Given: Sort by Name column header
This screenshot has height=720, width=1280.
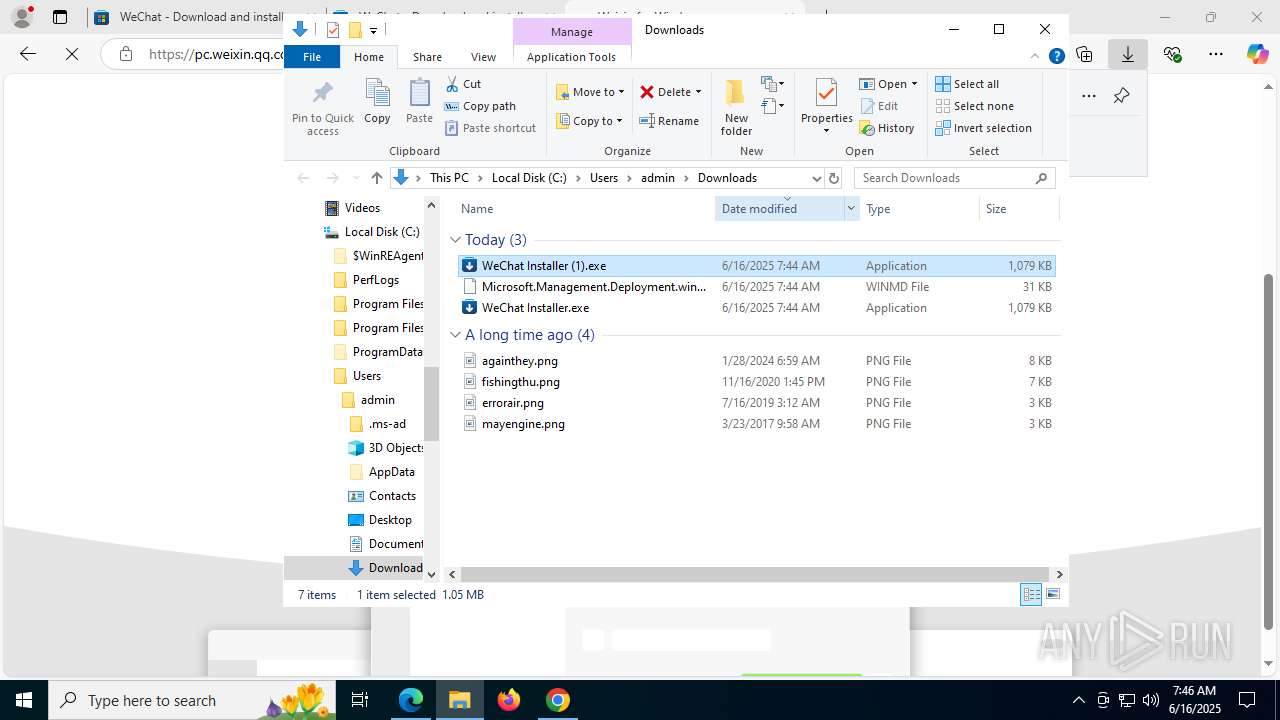Looking at the screenshot, I should pos(477,208).
